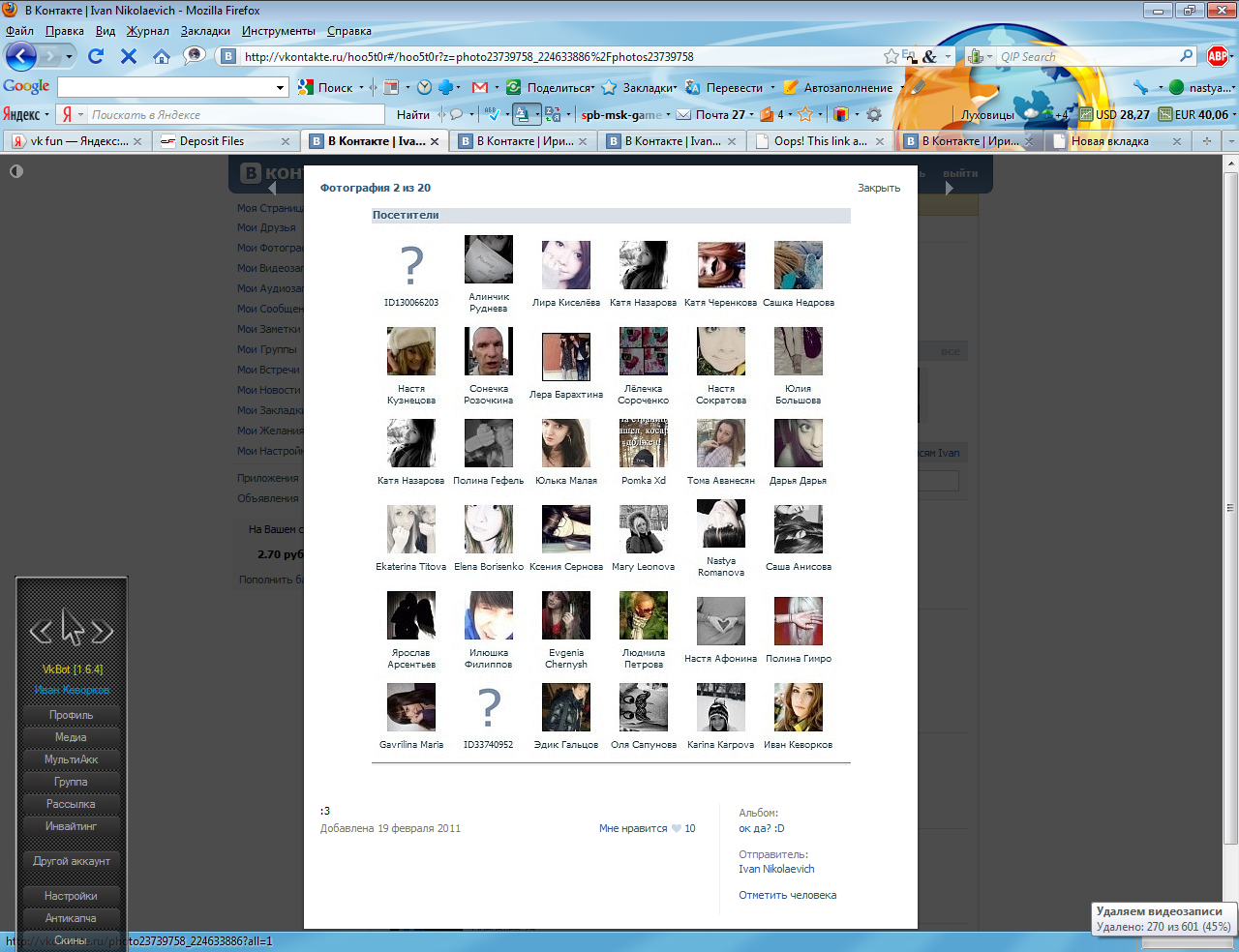Click the Google Поиск search button
Viewport: 1239px width, 952px height.
point(326,87)
